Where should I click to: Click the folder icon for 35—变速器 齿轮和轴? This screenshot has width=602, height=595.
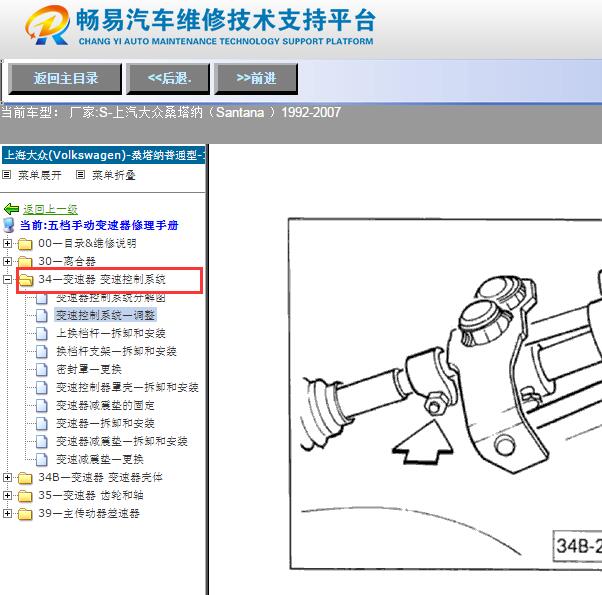25,496
